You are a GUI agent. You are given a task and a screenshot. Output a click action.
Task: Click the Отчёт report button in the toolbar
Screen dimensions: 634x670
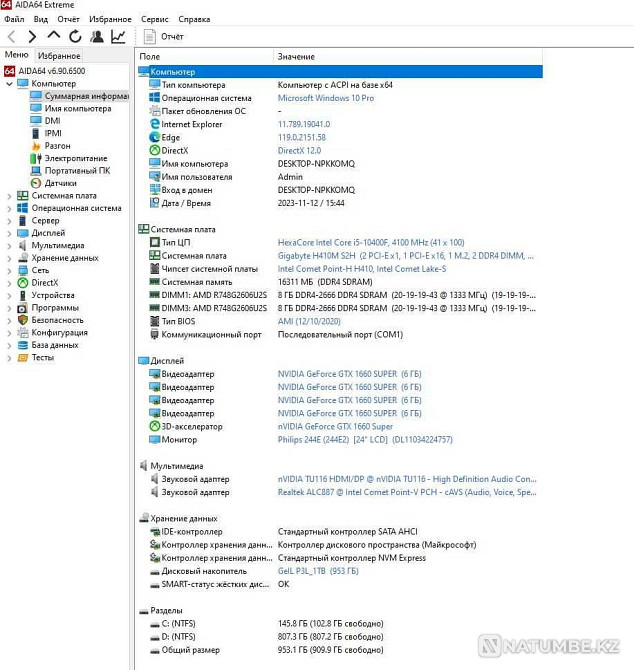[x=164, y=37]
